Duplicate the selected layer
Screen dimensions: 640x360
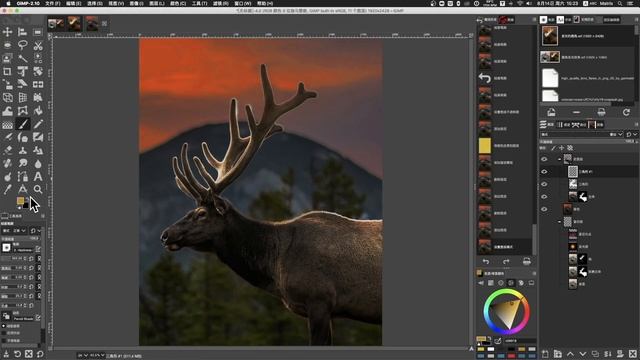tap(595, 354)
